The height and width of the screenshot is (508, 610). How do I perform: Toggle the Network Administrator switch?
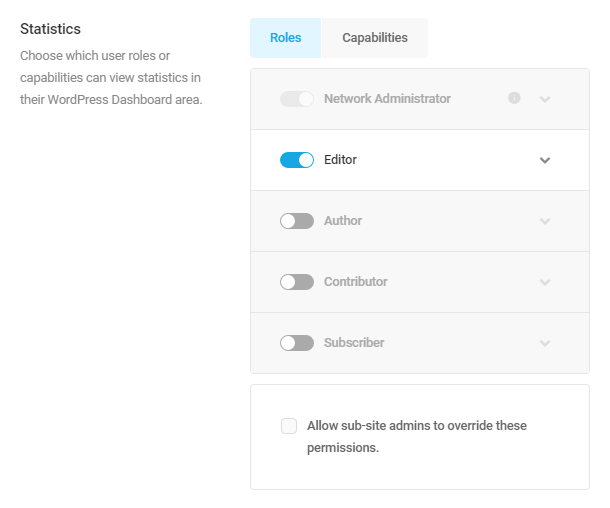pyautogui.click(x=297, y=99)
